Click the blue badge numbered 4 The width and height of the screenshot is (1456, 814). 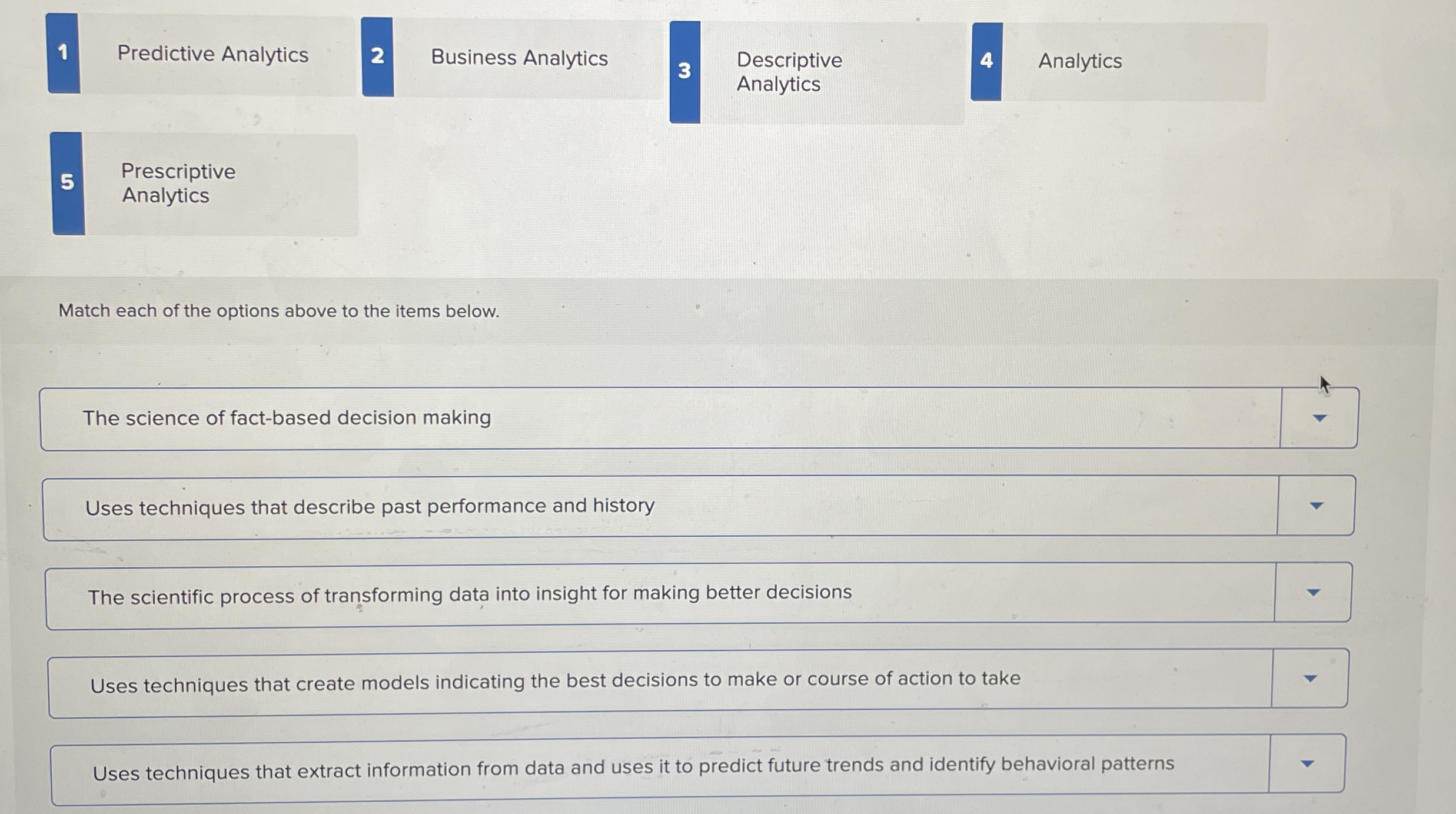tap(985, 61)
